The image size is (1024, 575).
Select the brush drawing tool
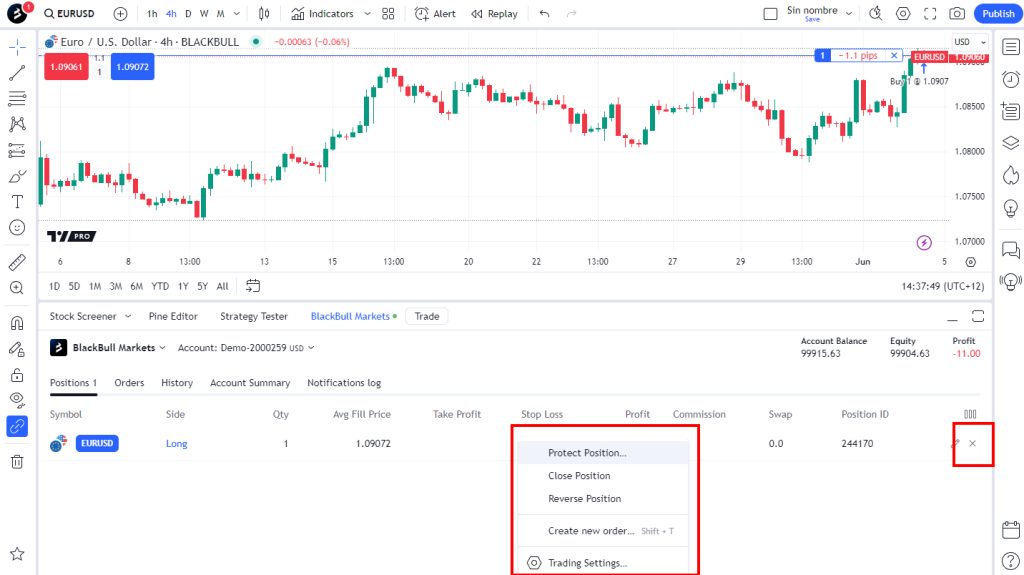[17, 176]
